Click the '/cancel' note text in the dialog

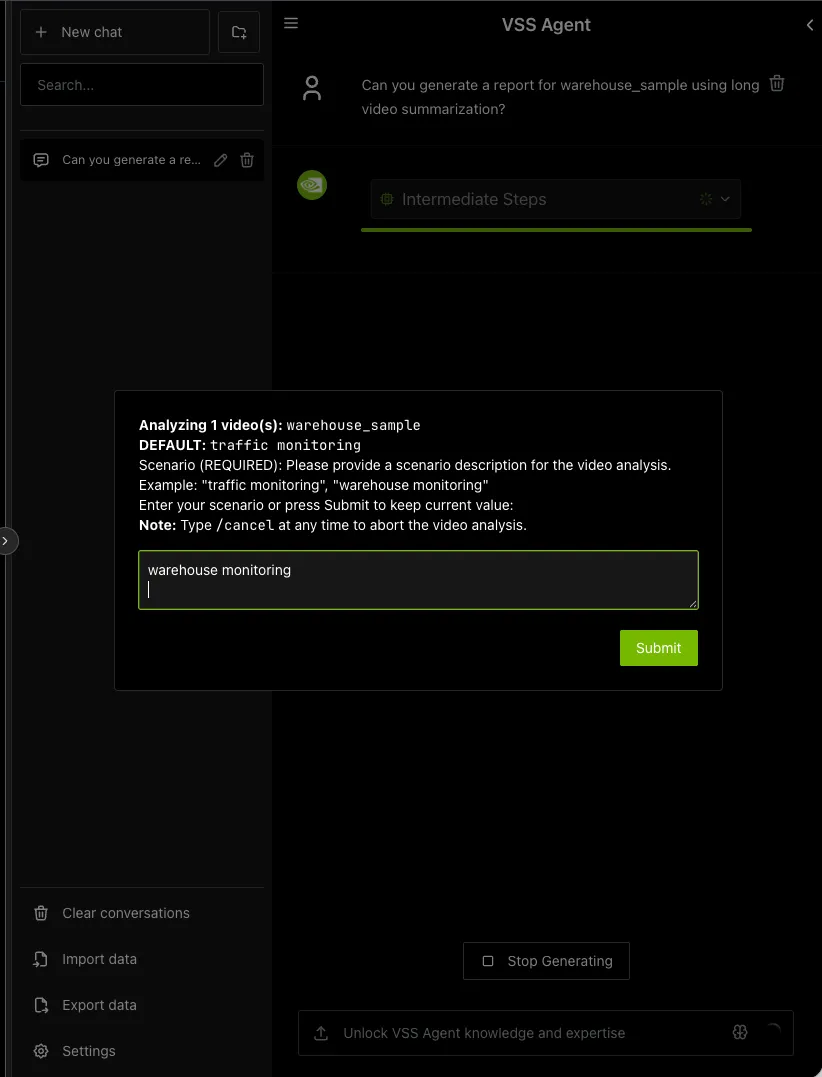point(244,525)
